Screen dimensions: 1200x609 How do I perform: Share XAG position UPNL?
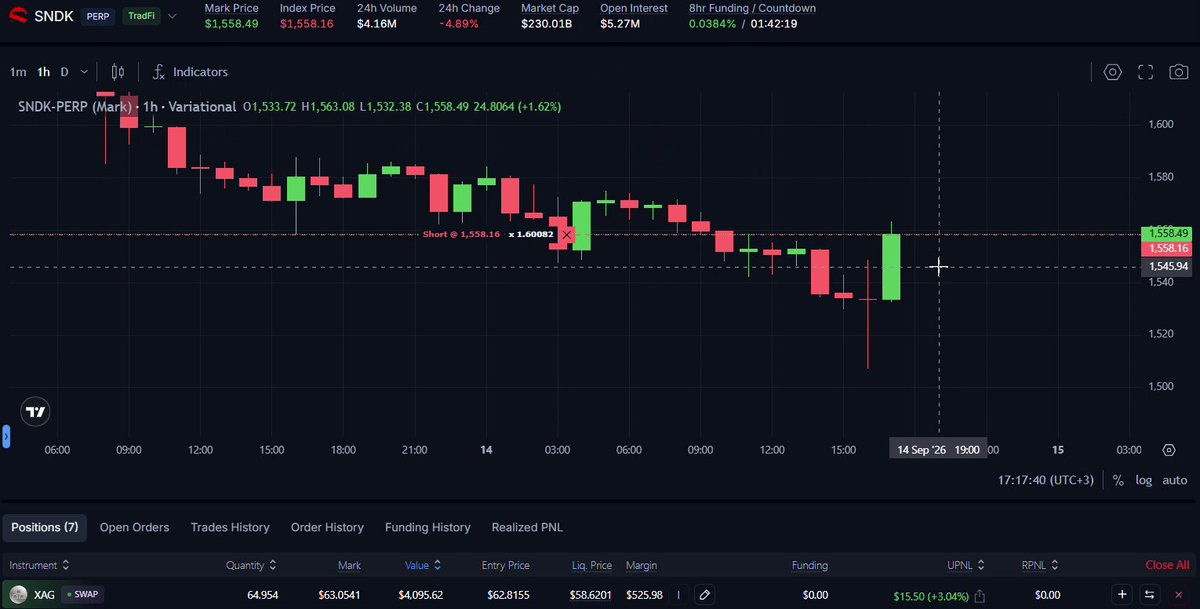click(x=980, y=596)
